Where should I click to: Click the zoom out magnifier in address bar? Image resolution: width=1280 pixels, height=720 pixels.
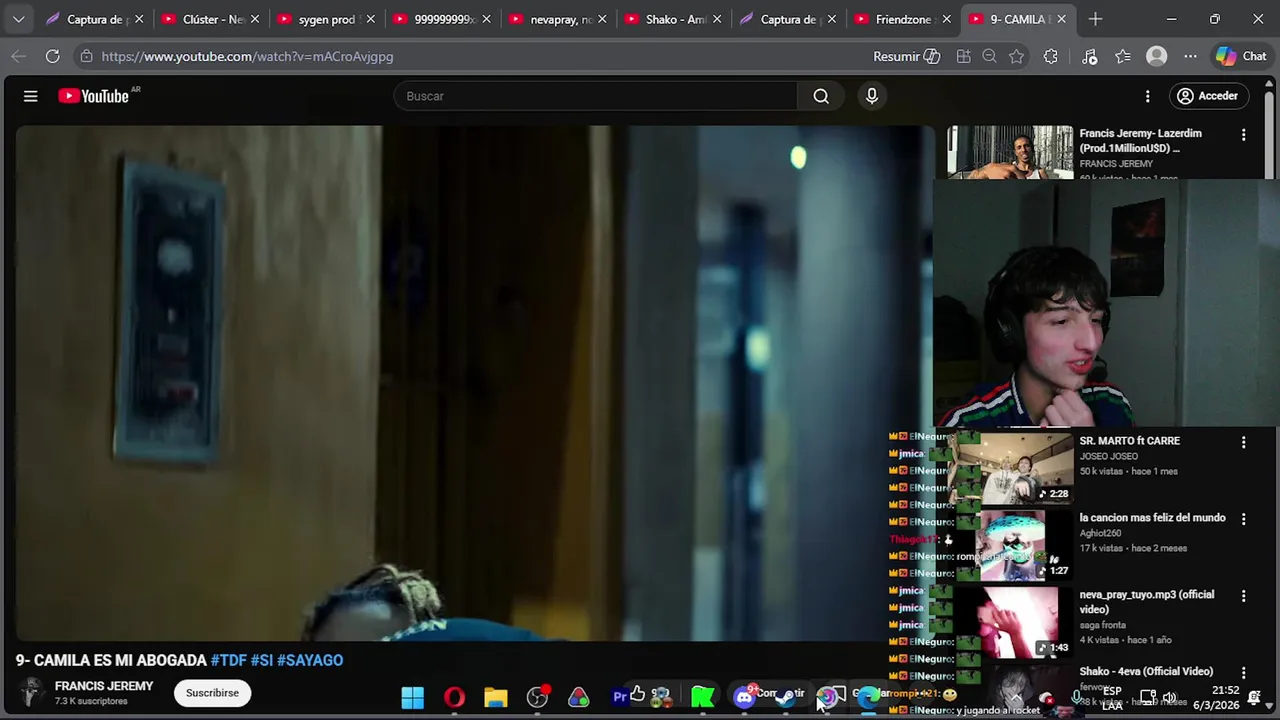[x=990, y=56]
